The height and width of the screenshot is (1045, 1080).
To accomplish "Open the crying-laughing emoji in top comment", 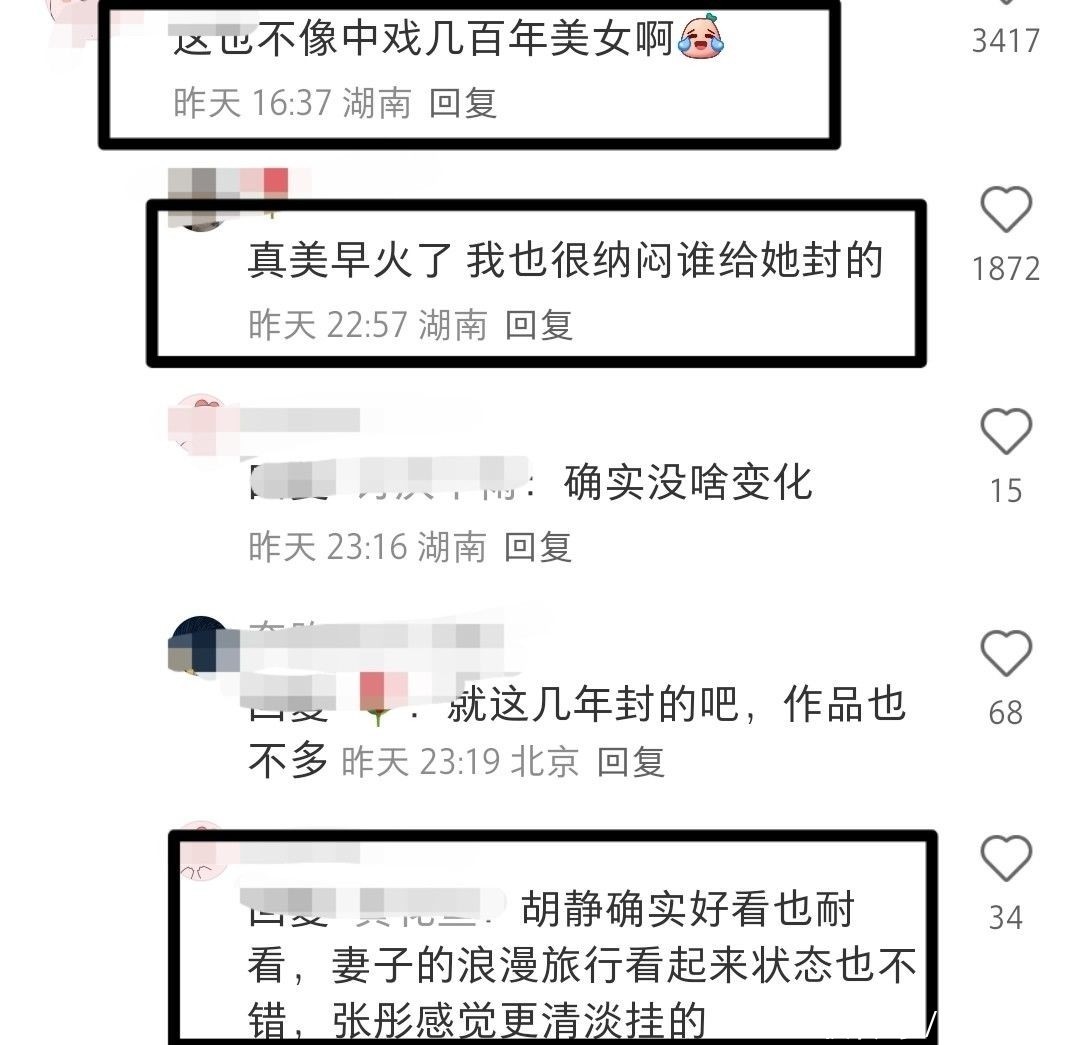I will tap(701, 36).
